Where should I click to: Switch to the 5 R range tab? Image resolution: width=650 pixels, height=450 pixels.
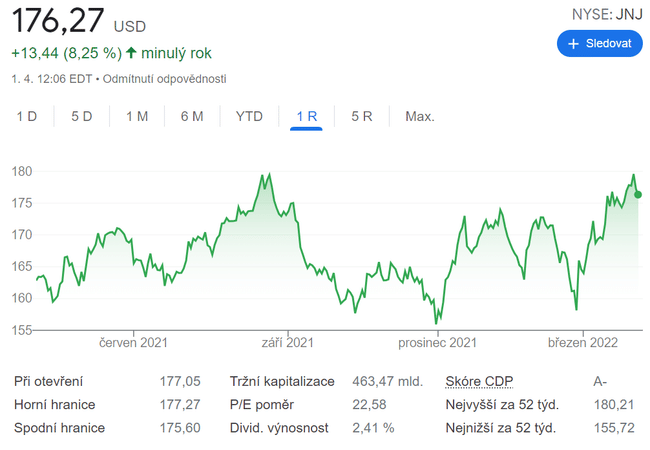click(362, 116)
